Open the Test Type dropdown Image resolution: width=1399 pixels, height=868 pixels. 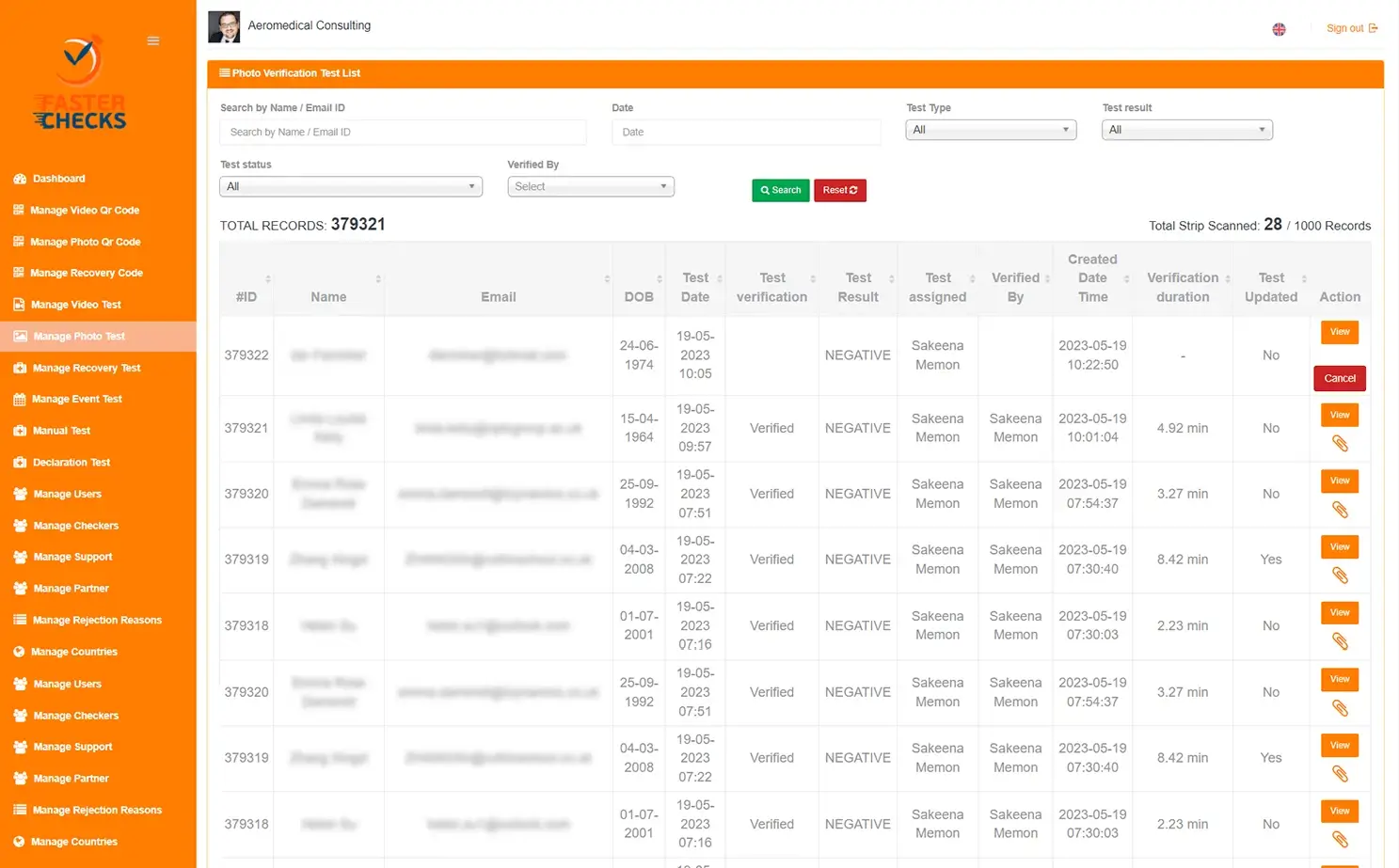pos(990,129)
